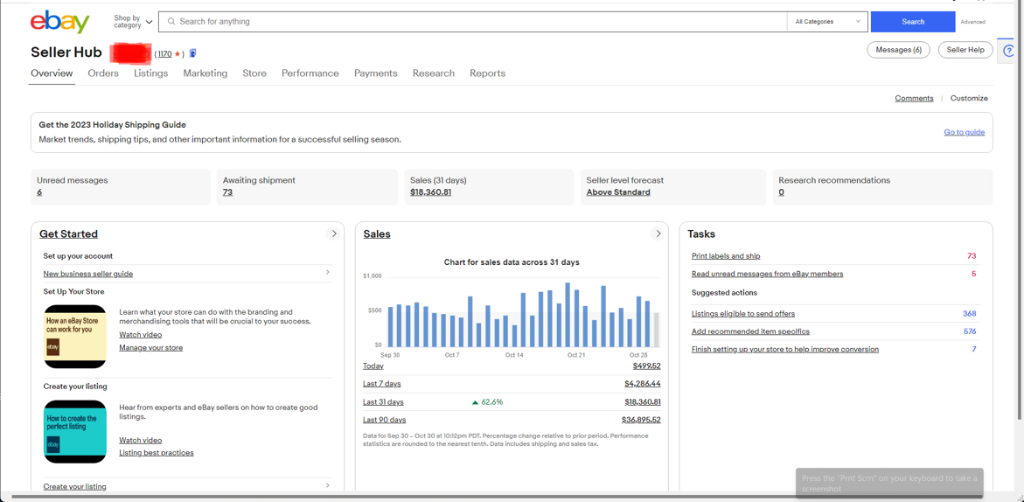This screenshot has height=502, width=1024.
Task: Click Watch video under Set Up Your Store
Action: pyautogui.click(x=140, y=335)
